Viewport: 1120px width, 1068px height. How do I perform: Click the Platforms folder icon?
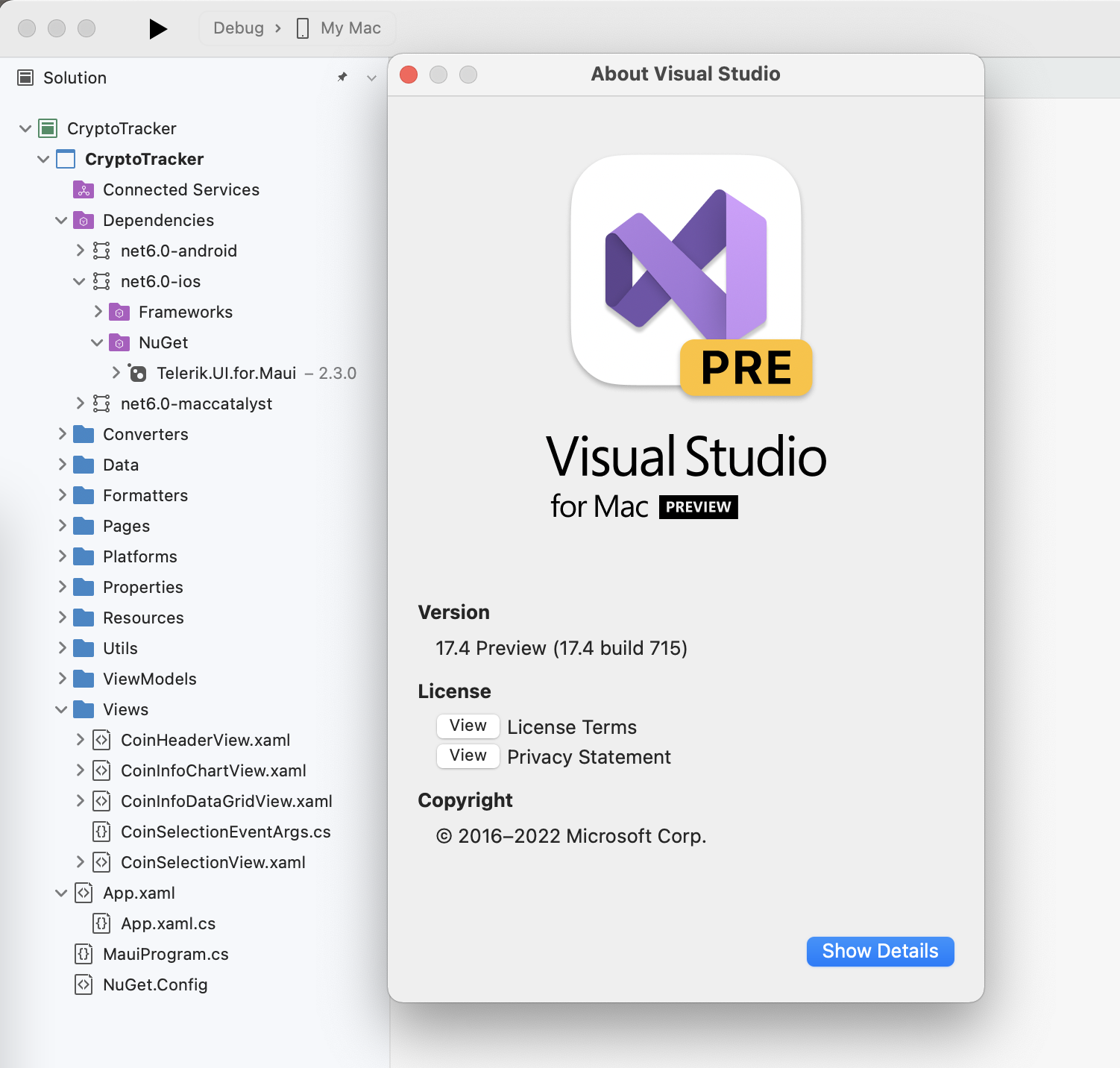tap(84, 556)
